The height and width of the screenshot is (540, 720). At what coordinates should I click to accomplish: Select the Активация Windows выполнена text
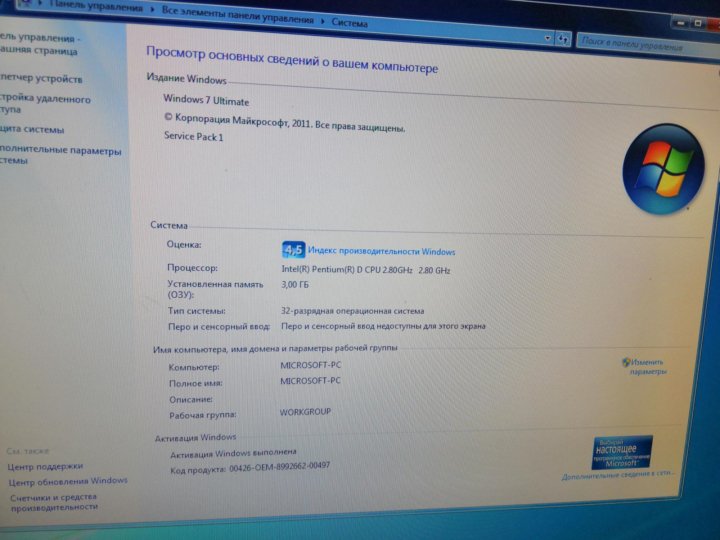click(x=233, y=453)
